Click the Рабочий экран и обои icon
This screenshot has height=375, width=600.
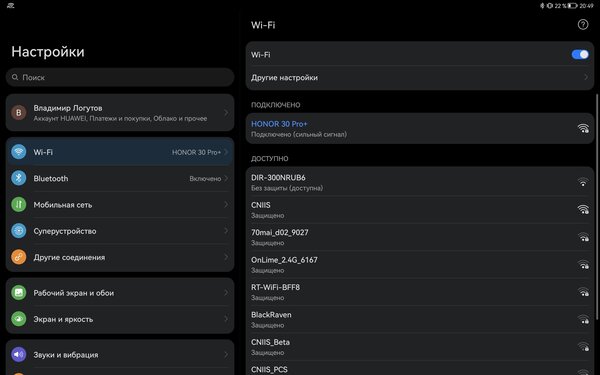[x=18, y=293]
